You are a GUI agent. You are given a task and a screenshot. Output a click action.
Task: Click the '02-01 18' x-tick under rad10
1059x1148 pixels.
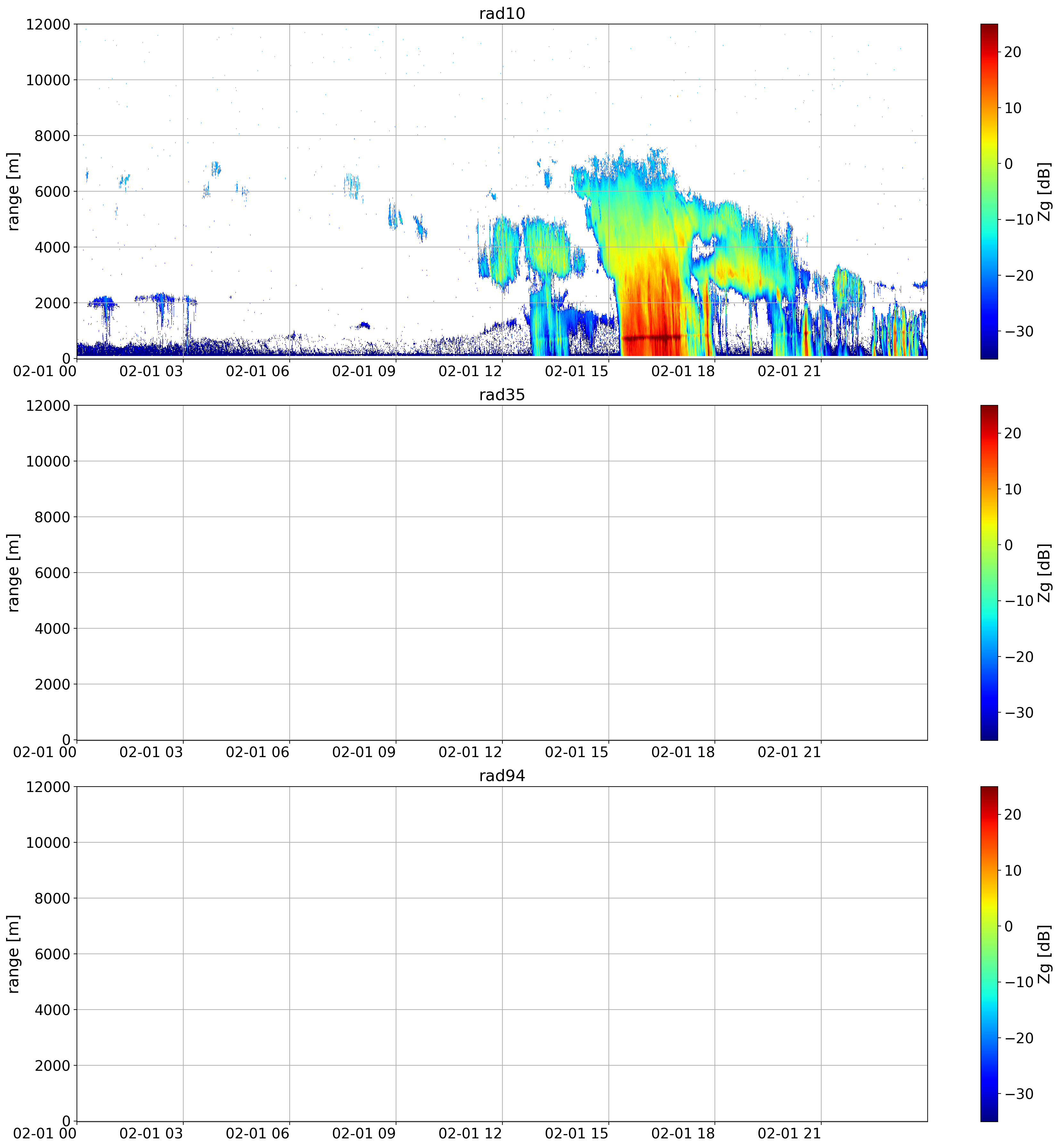point(683,371)
